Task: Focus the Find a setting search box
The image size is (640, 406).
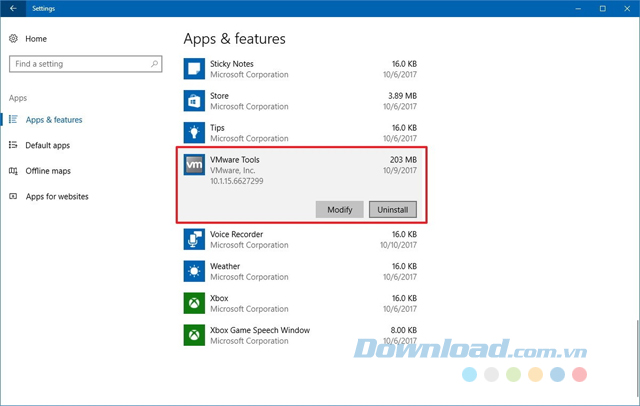Action: point(80,64)
